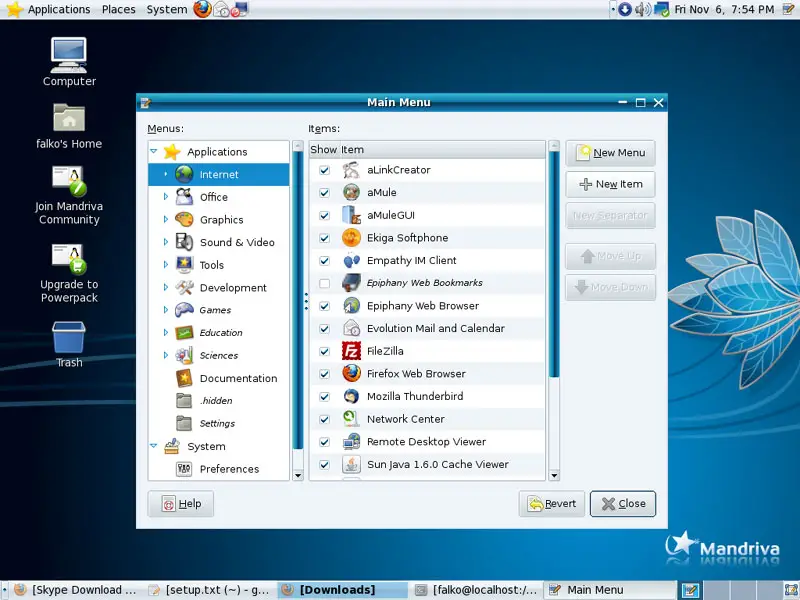The height and width of the screenshot is (600, 800).
Task: Expand the Graphics submenu arrow
Action: tap(166, 219)
